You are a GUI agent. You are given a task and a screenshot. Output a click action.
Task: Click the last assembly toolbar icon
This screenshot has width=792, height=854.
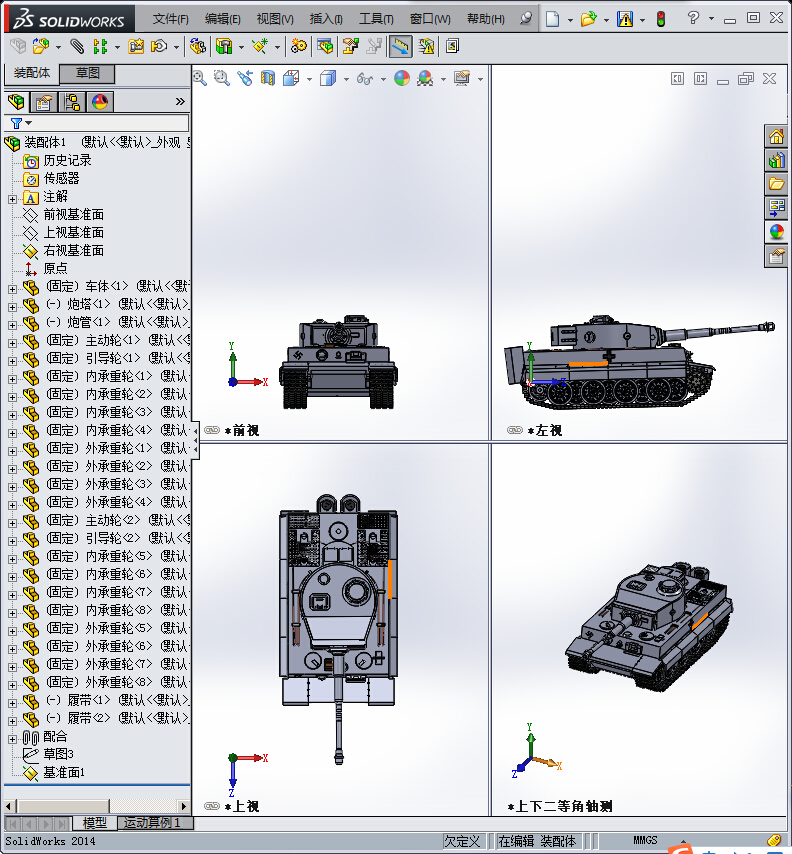[452, 47]
